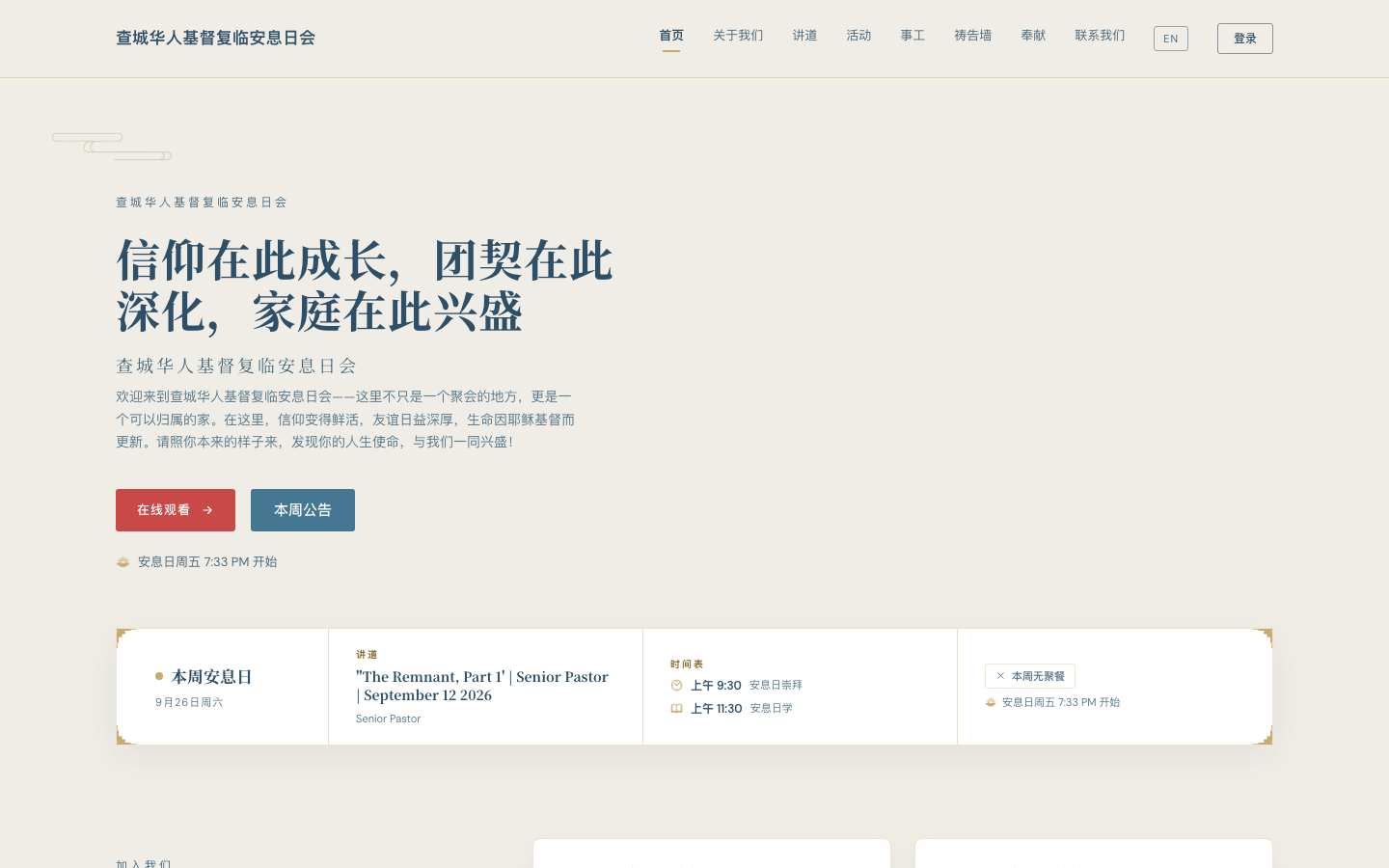Image resolution: width=1389 pixels, height=868 pixels.
Task: Open the 祷告墙 page
Action: [x=972, y=36]
